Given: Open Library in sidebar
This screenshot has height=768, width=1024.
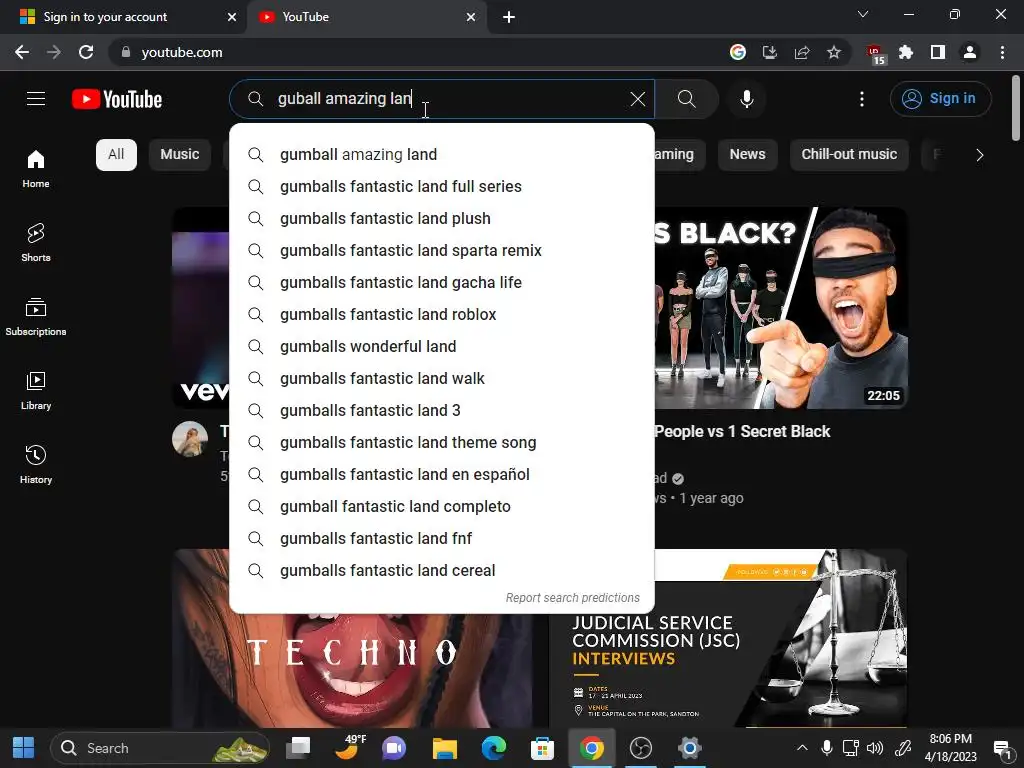Looking at the screenshot, I should (36, 390).
